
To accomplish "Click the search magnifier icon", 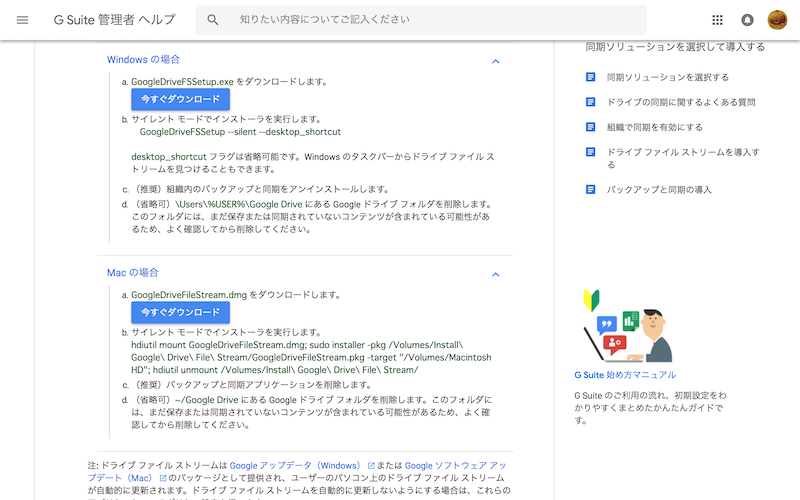I will (213, 20).
